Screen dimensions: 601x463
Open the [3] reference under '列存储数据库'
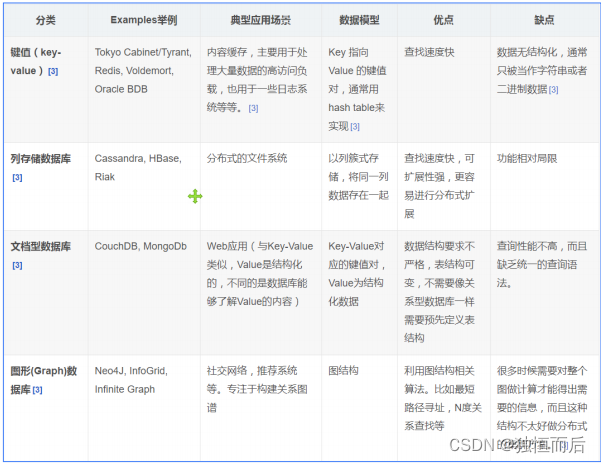[x=17, y=177]
